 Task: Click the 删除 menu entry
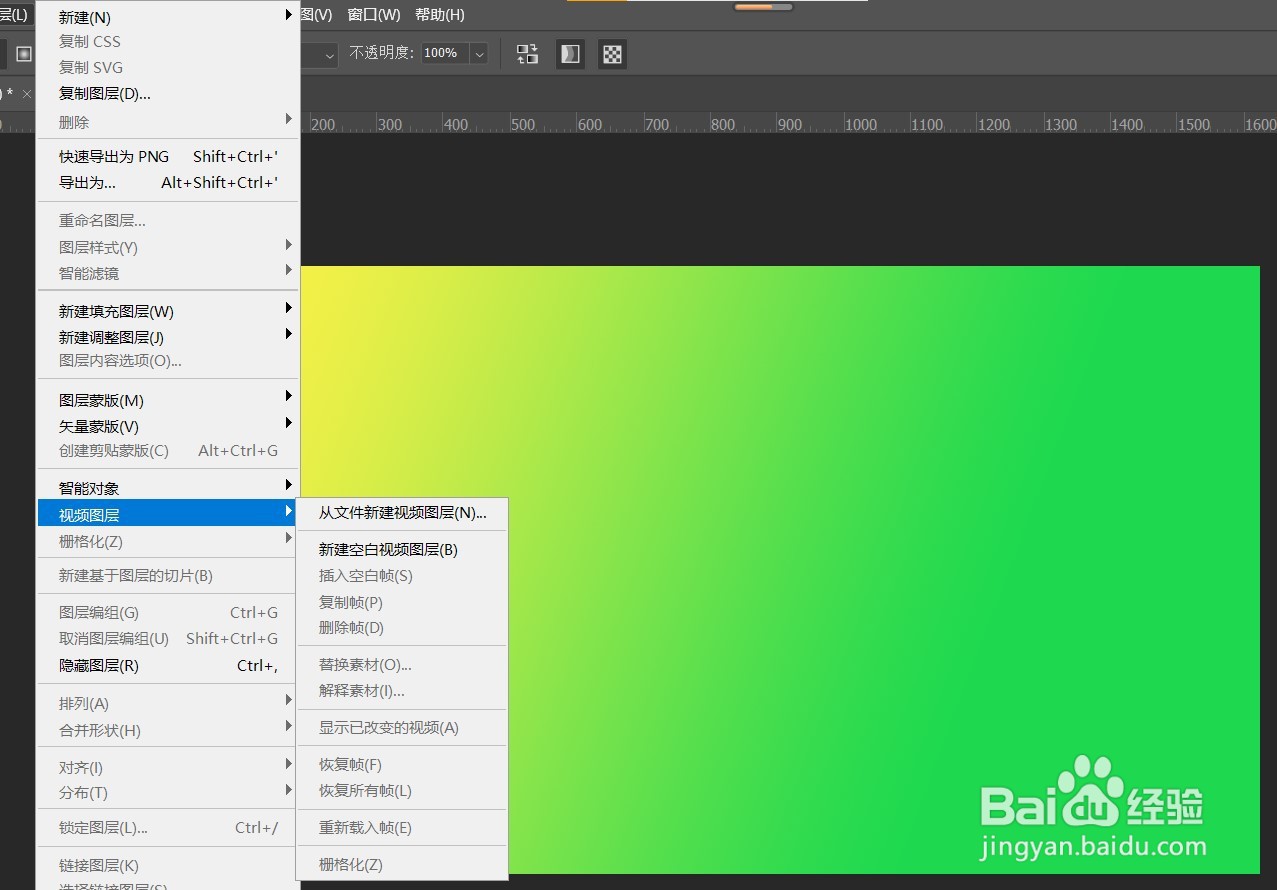click(x=168, y=121)
